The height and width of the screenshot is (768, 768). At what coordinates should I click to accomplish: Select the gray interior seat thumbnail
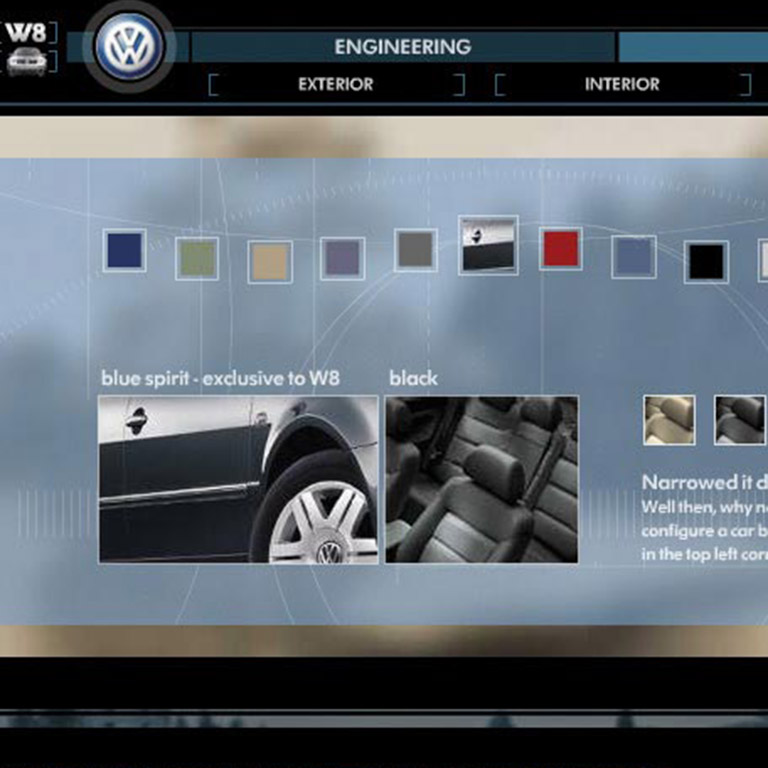(x=739, y=420)
